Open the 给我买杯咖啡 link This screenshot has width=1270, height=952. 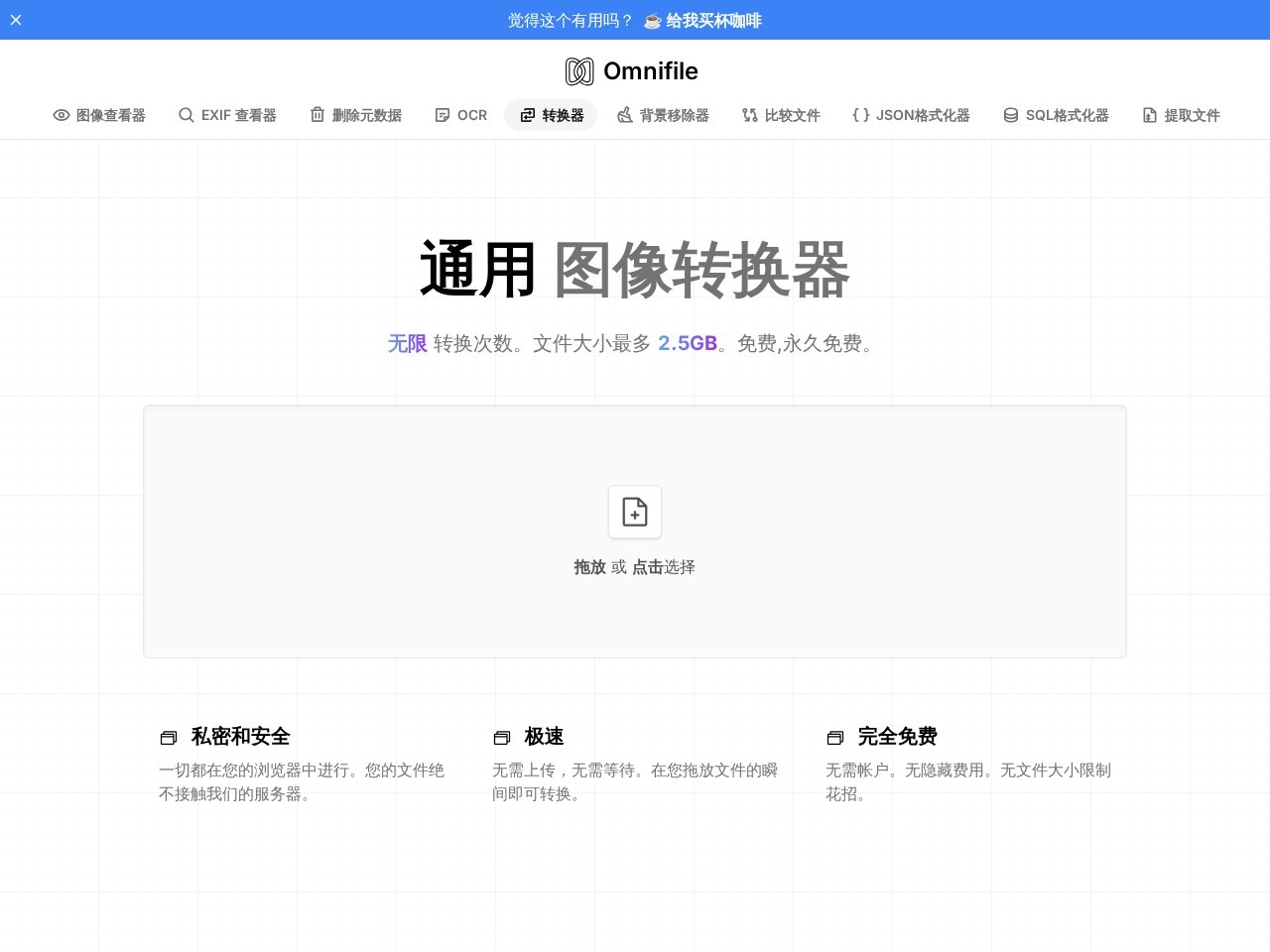click(702, 21)
